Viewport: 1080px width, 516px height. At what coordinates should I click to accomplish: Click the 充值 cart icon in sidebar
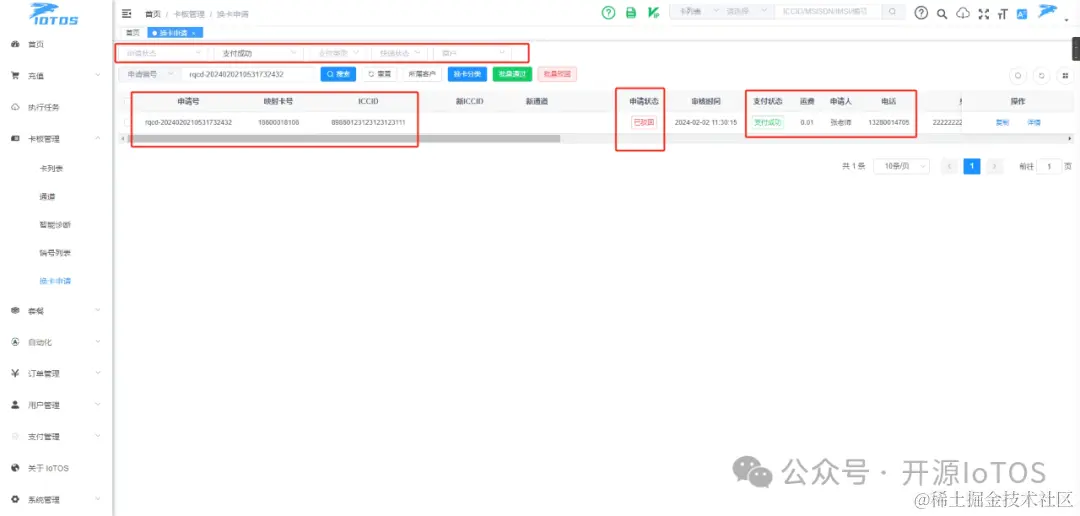click(14, 76)
